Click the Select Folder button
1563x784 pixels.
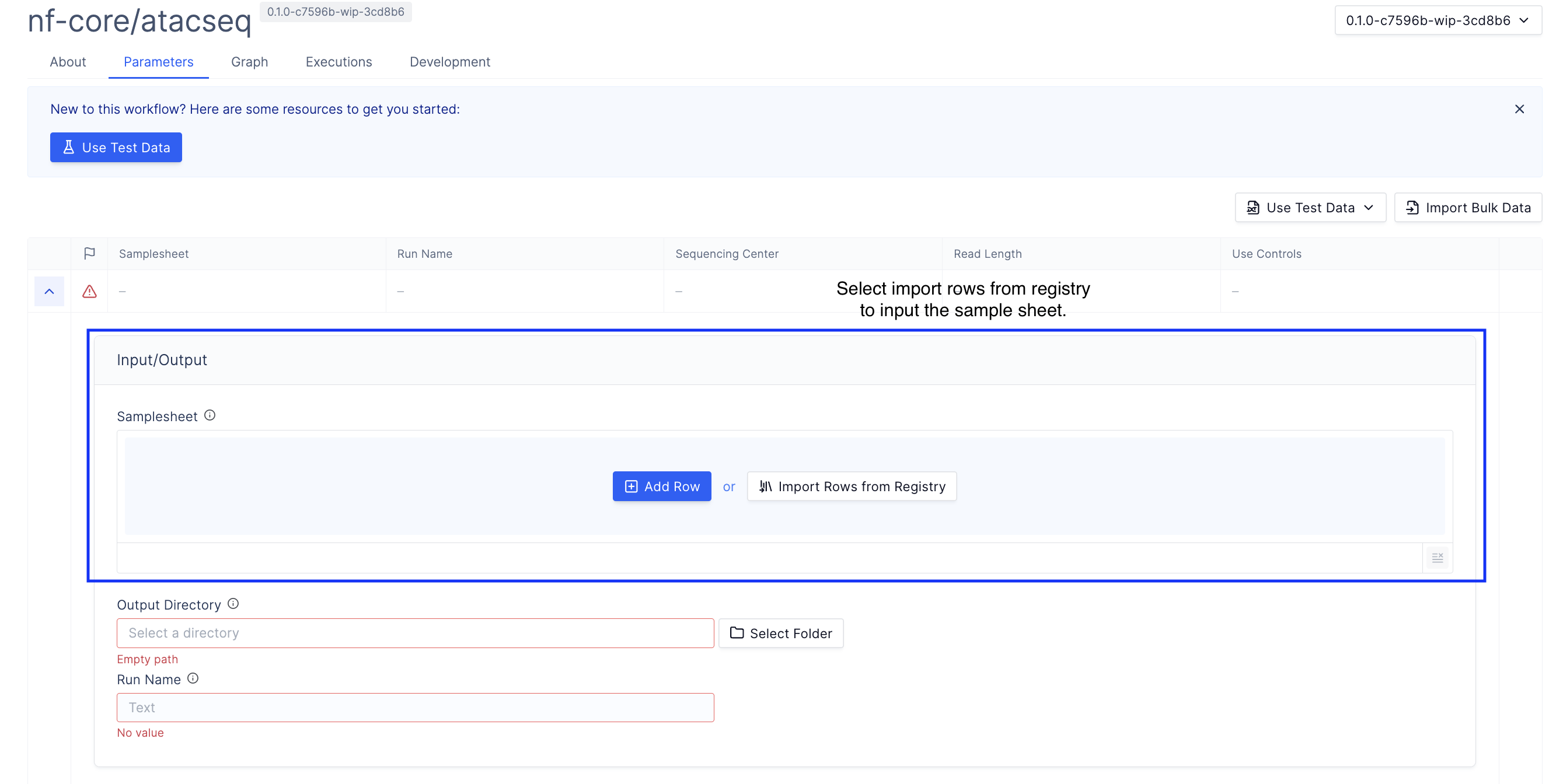coord(781,633)
